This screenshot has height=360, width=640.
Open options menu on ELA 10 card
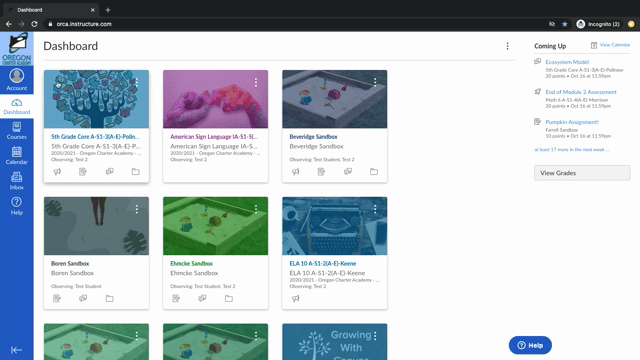pyautogui.click(x=375, y=209)
